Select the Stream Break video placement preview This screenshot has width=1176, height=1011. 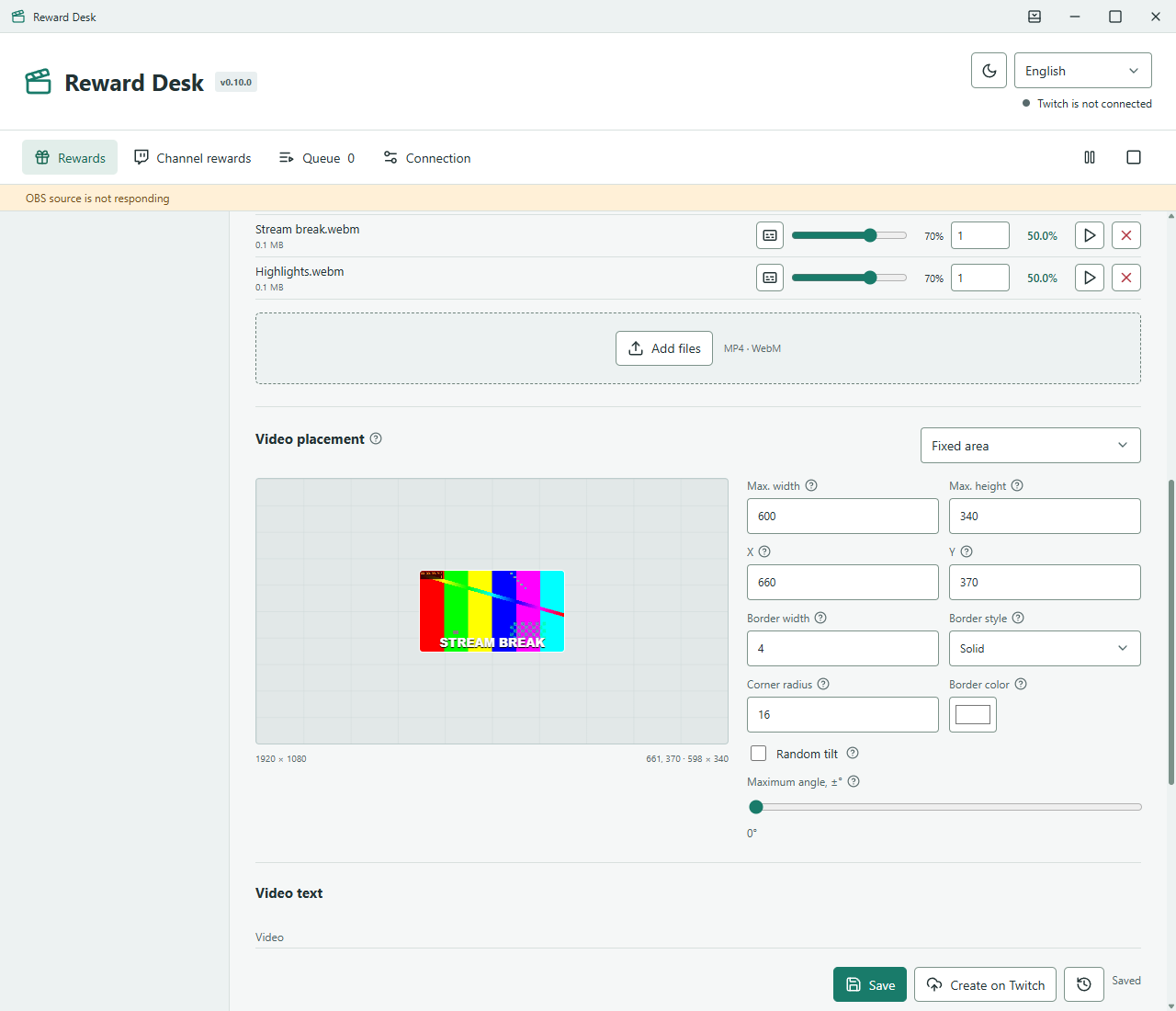492,611
